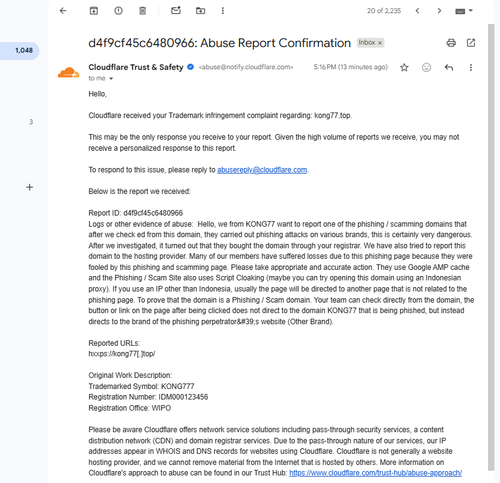Delete this email with trash icon
This screenshot has width=500, height=483.
coord(142,11)
